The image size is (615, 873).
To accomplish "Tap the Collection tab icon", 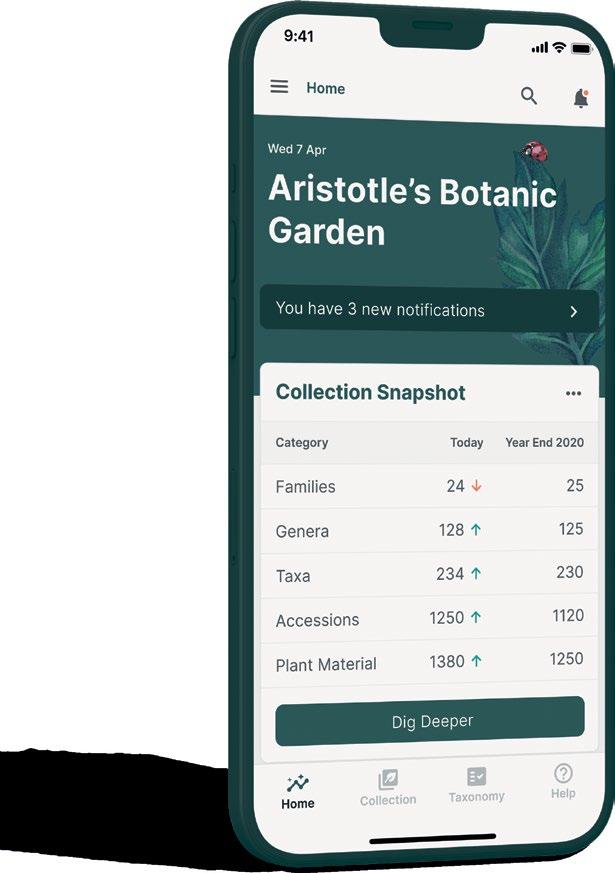I will click(388, 779).
